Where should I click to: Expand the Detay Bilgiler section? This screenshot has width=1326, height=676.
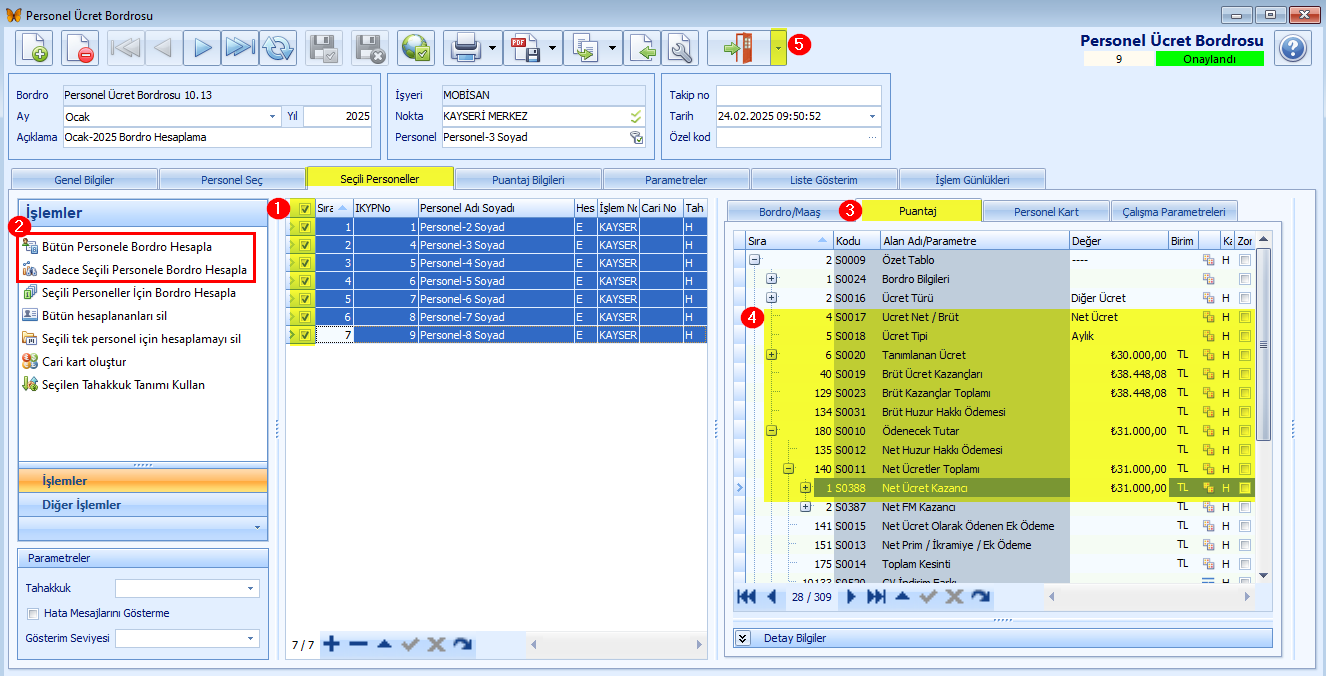coord(743,637)
